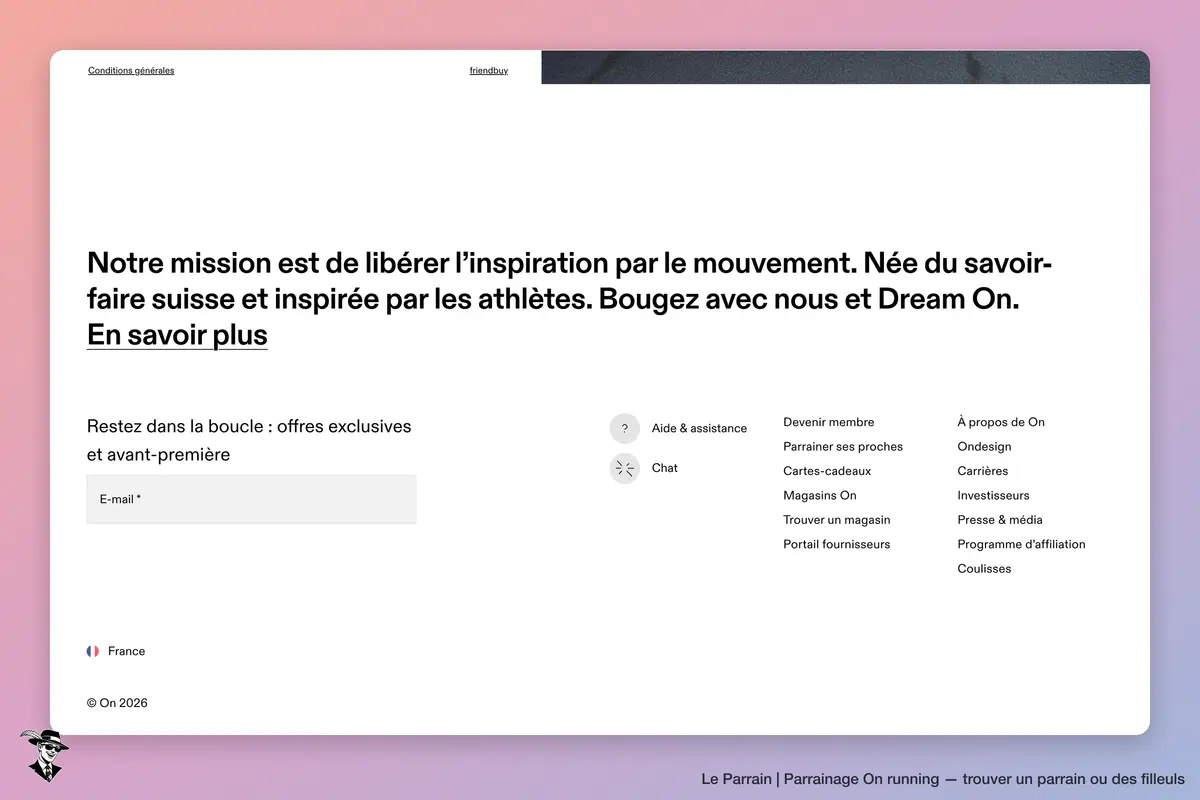Open the Coulisses link
Image resolution: width=1200 pixels, height=800 pixels.
pos(984,569)
